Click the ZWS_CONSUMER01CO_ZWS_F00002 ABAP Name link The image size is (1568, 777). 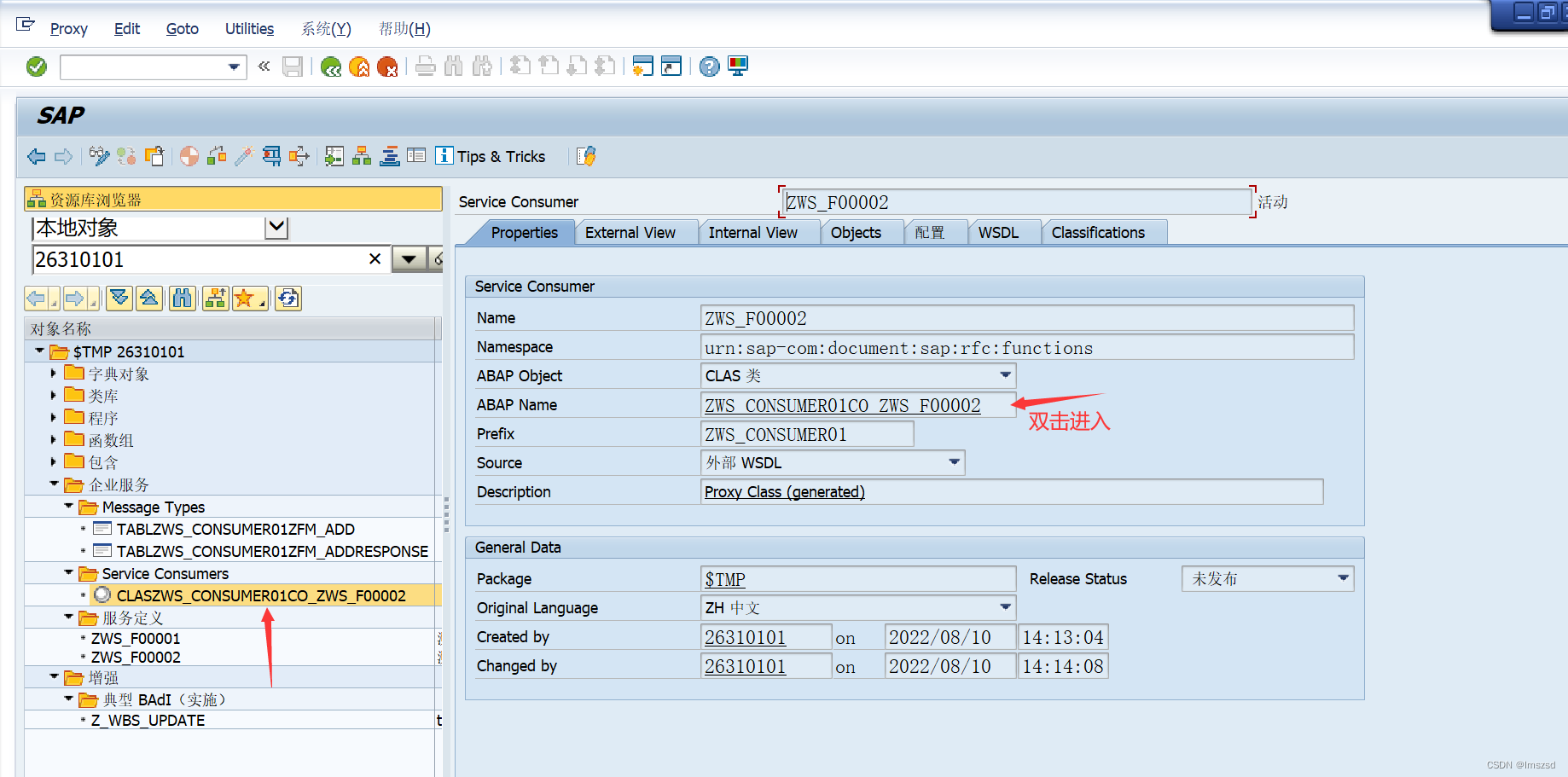[842, 406]
